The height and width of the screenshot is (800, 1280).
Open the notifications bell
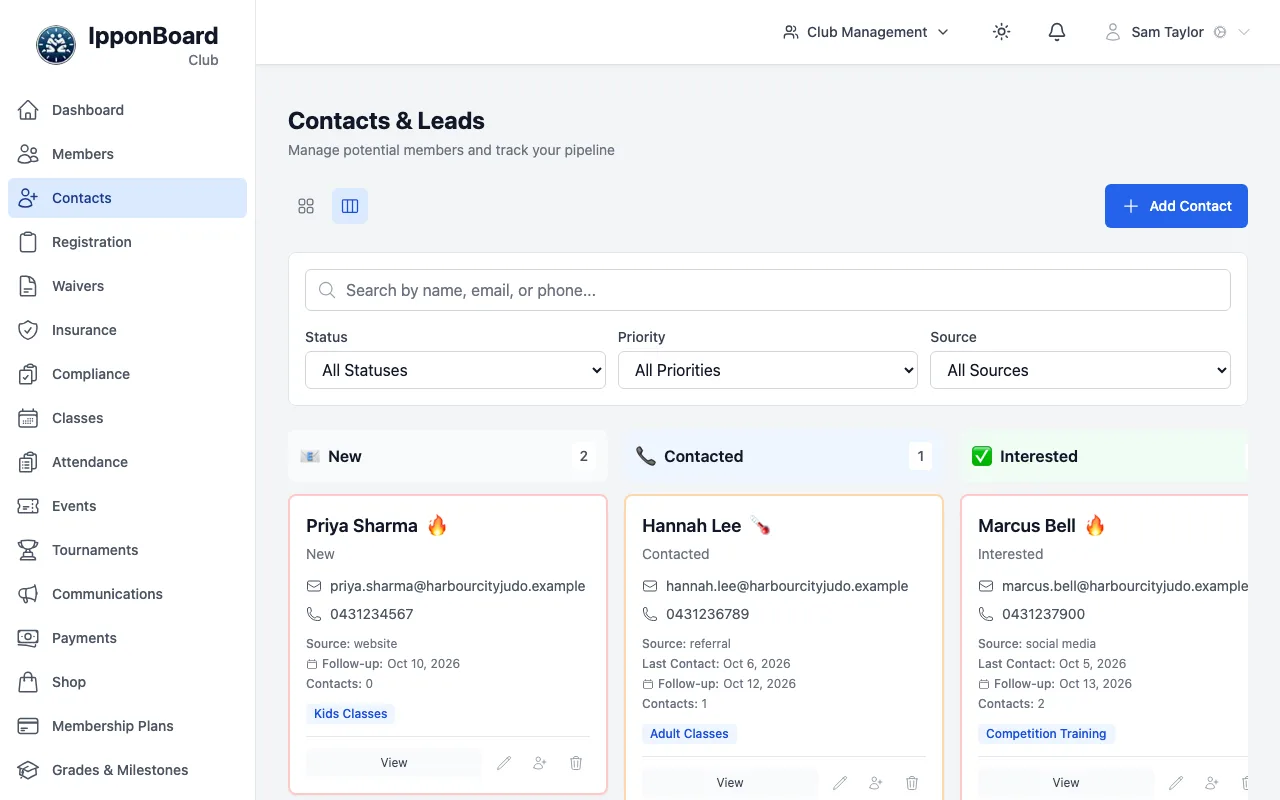1057,32
